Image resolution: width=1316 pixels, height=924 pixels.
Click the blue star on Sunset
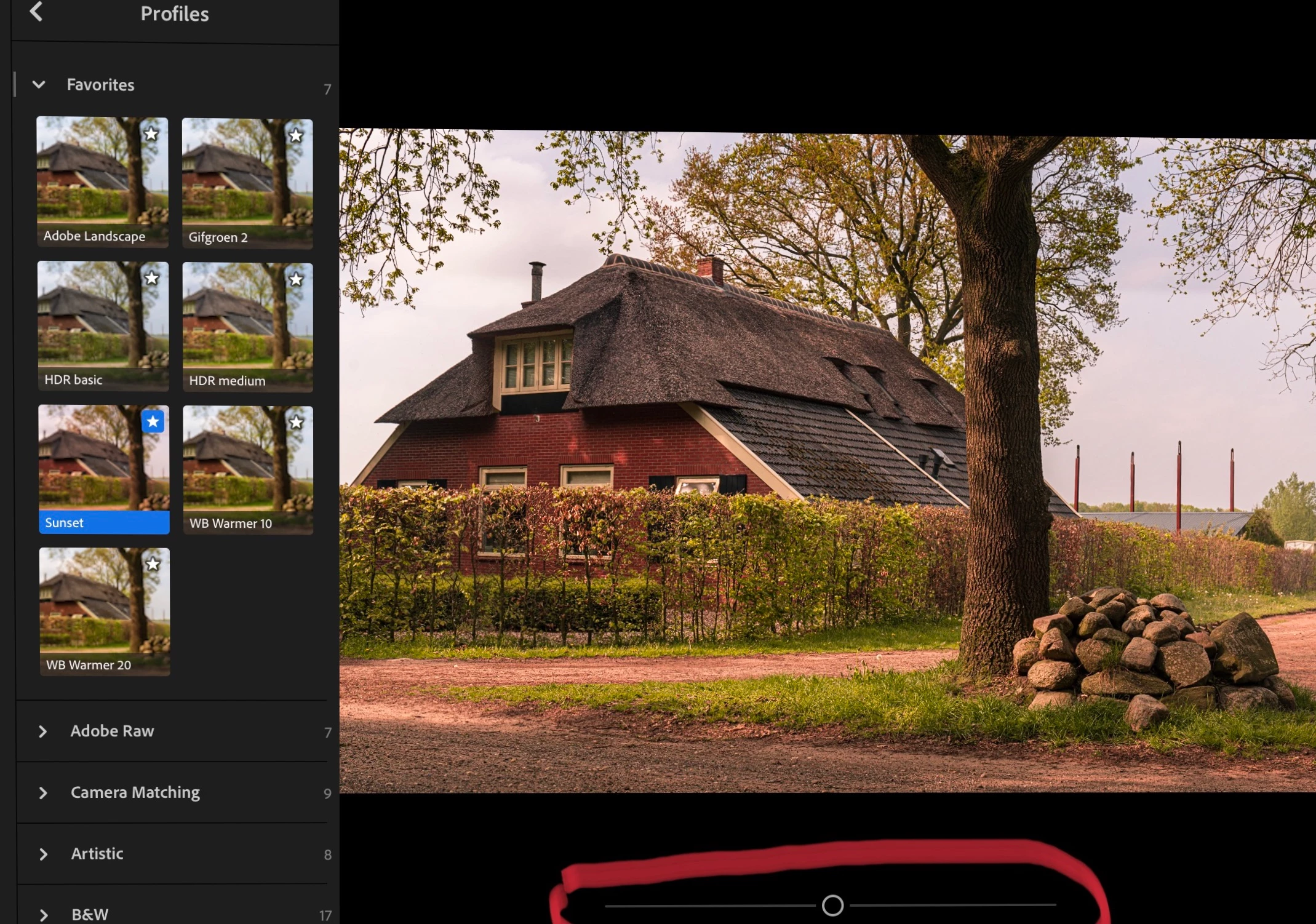(153, 421)
